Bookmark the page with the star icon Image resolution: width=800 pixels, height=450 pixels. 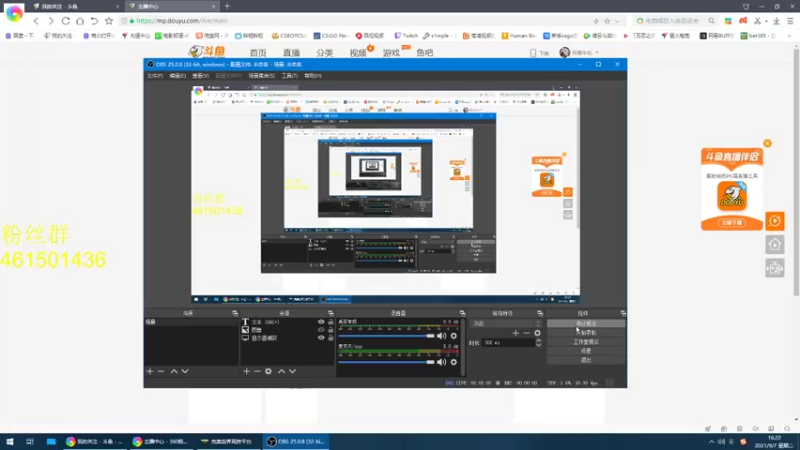pyautogui.click(x=109, y=21)
